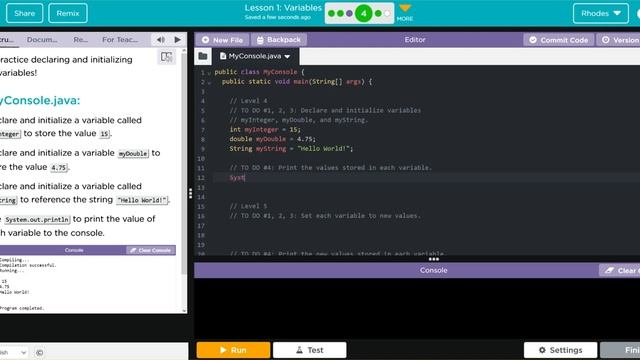
Task: Click the Lesson 1: Variables title
Action: pos(283,8)
